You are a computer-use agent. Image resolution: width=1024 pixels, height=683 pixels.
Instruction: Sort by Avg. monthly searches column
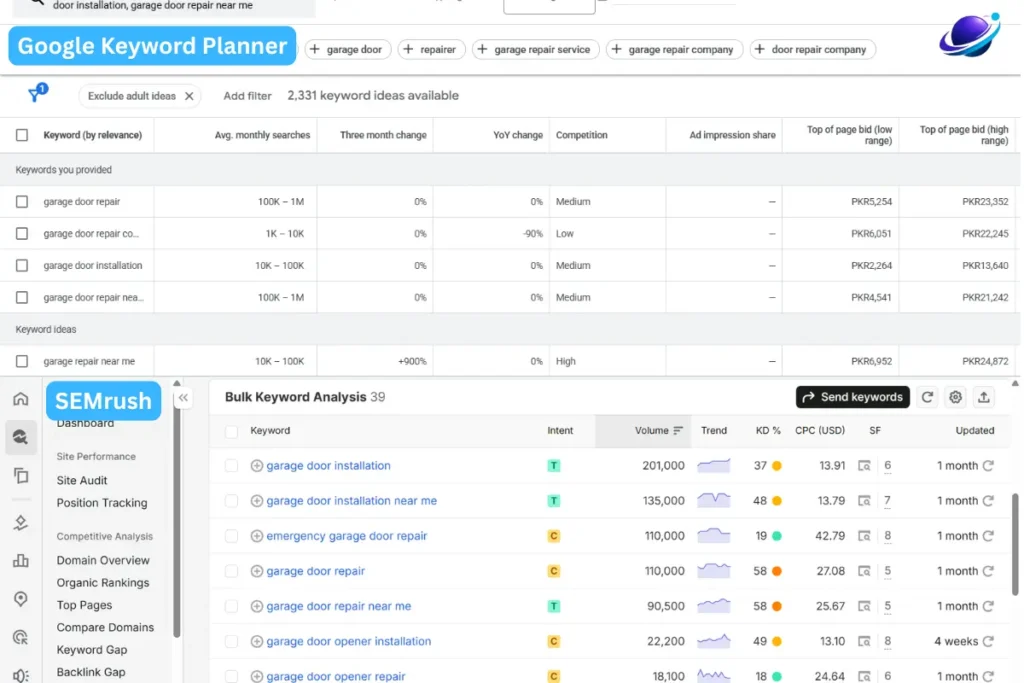pos(262,135)
